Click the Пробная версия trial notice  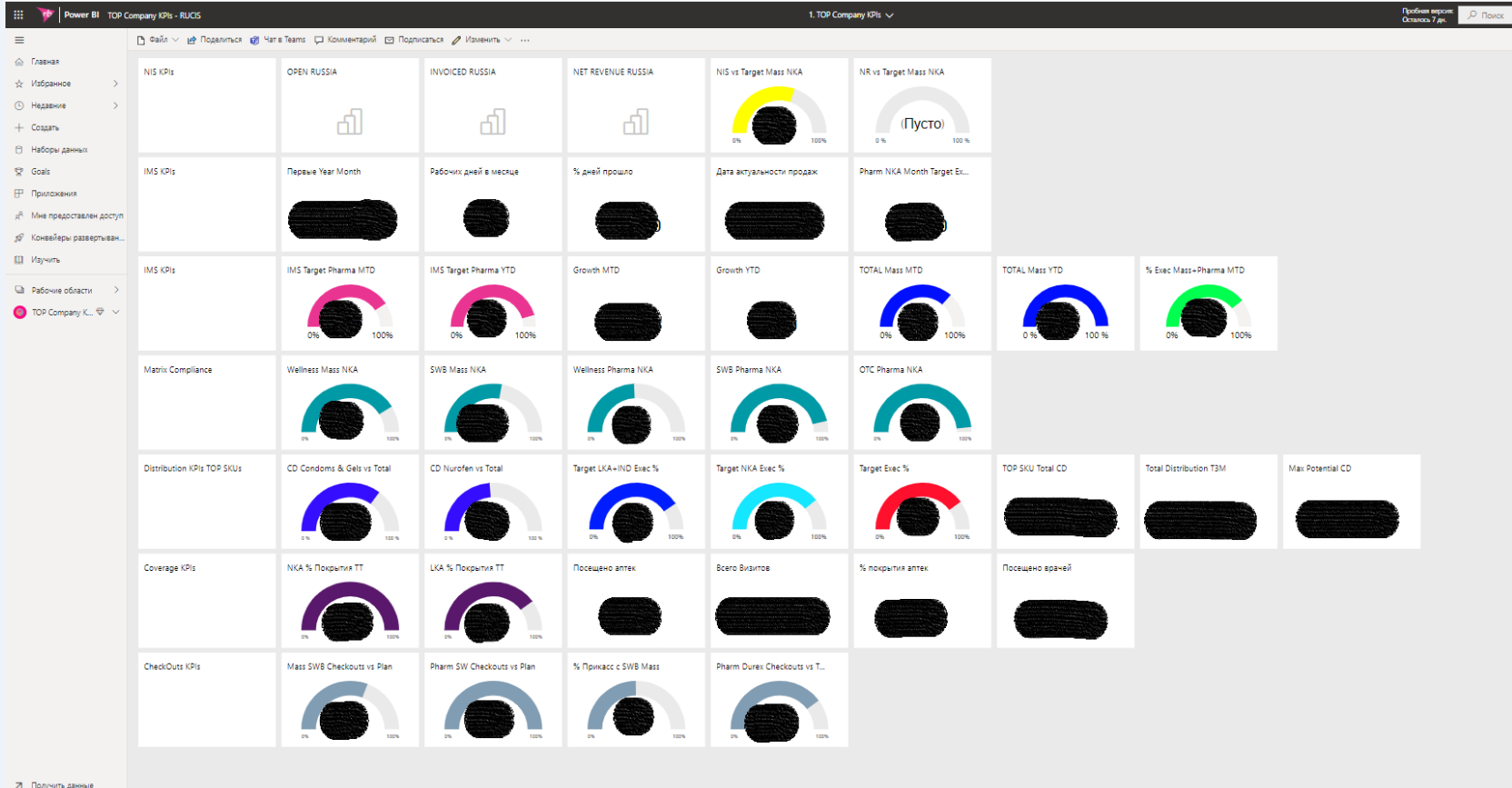pos(1427,15)
